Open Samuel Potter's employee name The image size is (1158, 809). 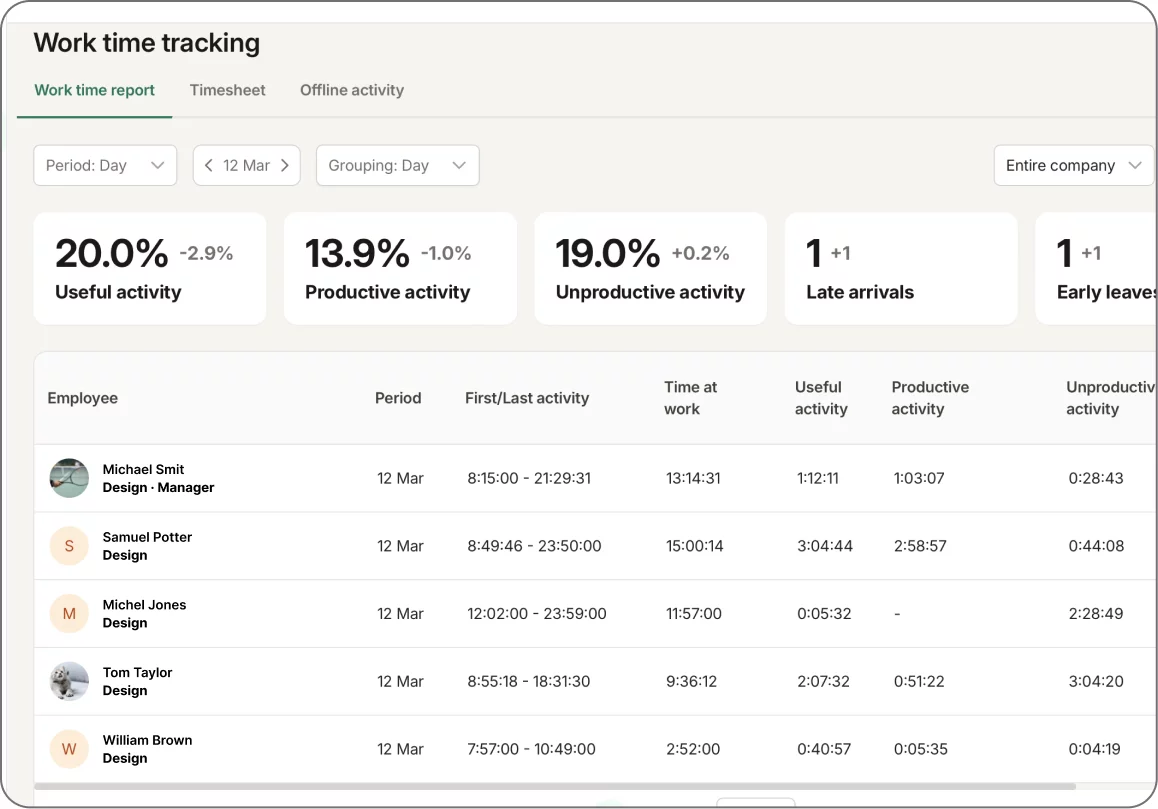click(x=147, y=537)
